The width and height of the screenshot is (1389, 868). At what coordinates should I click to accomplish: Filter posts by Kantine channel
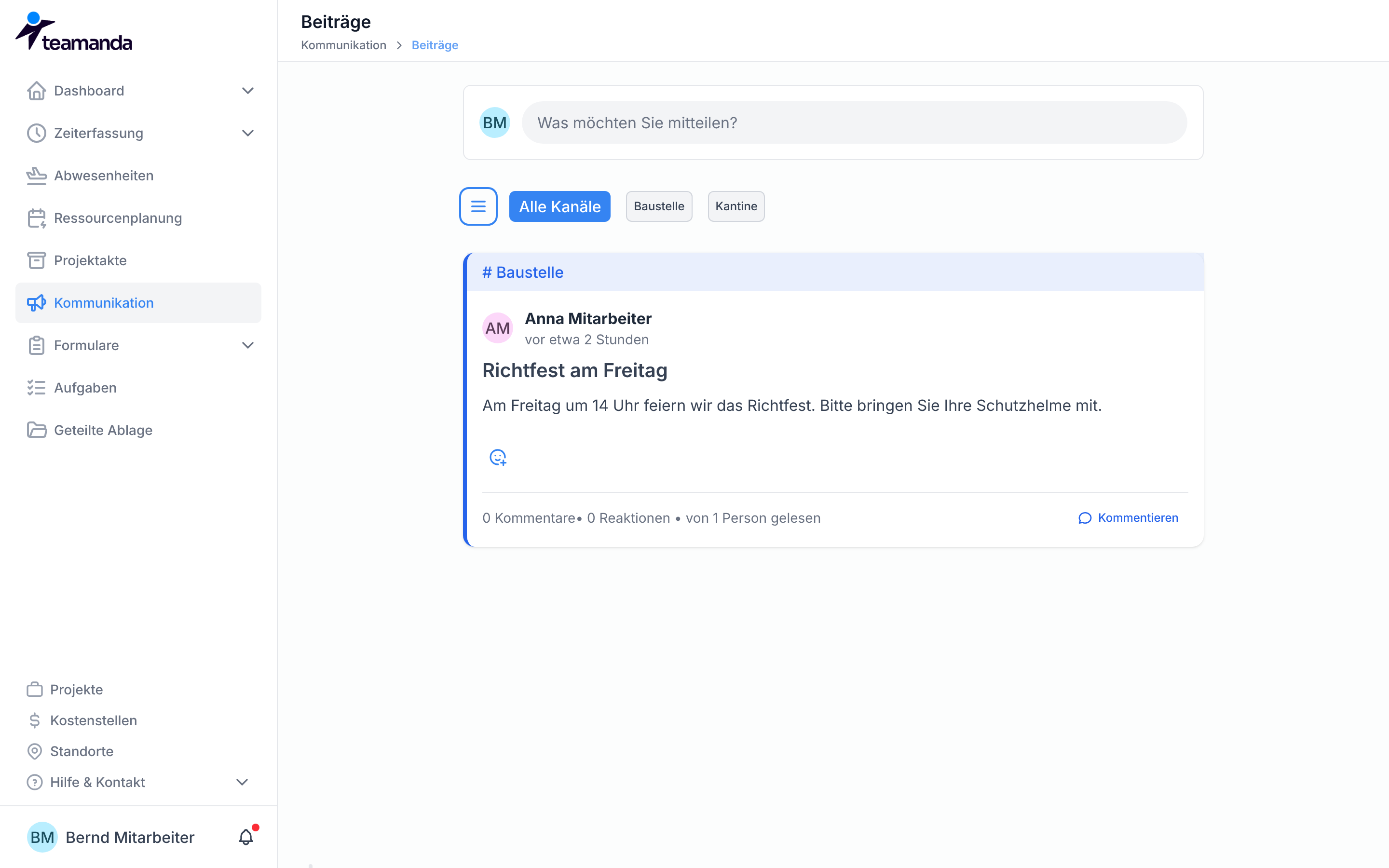(736, 206)
